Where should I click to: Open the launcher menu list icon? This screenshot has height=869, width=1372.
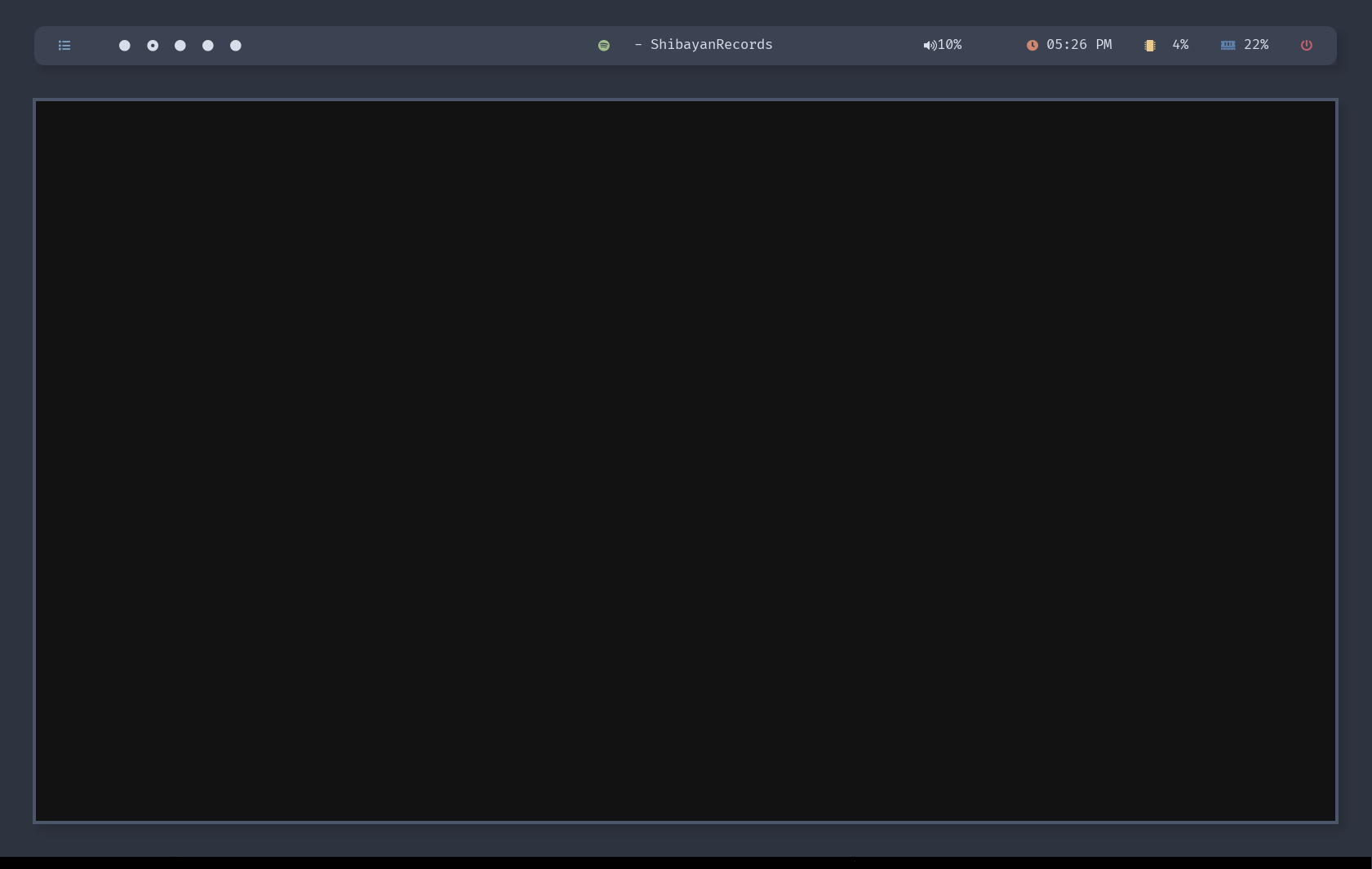64,46
